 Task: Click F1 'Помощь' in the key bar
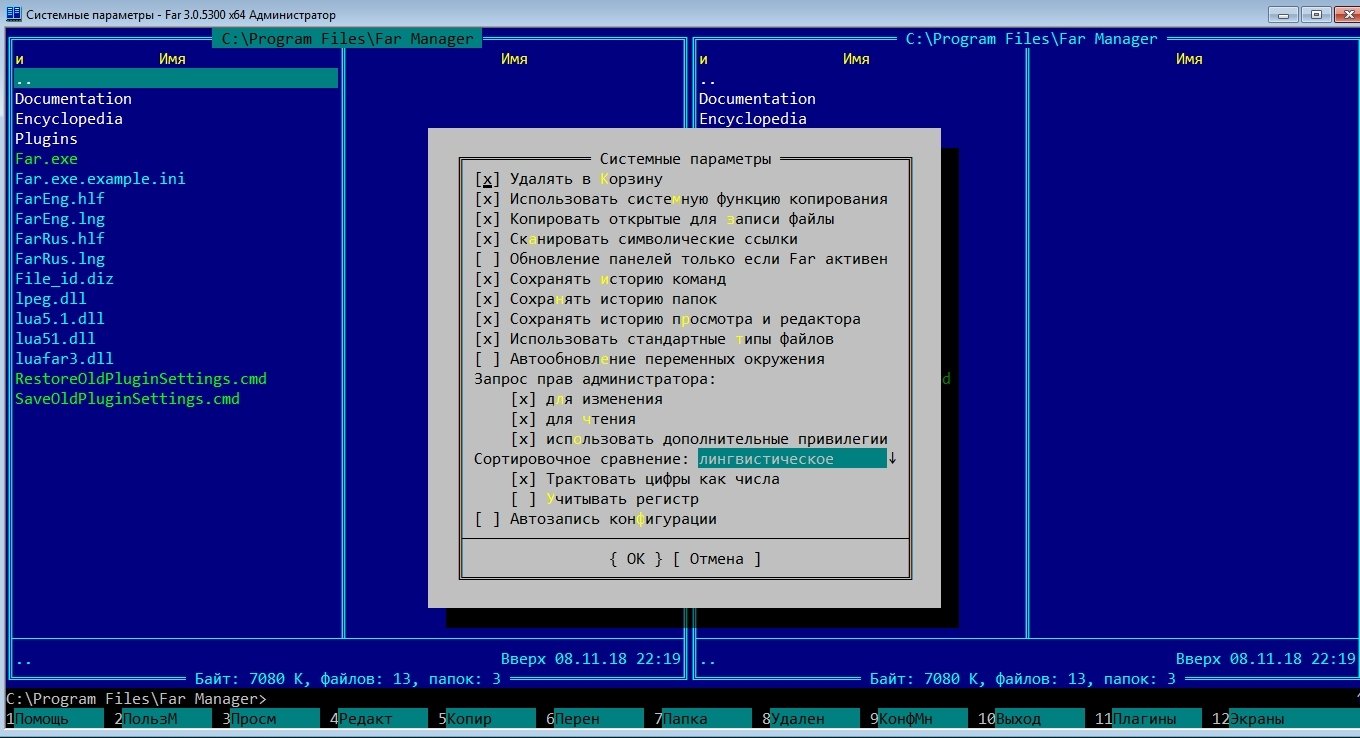55,719
